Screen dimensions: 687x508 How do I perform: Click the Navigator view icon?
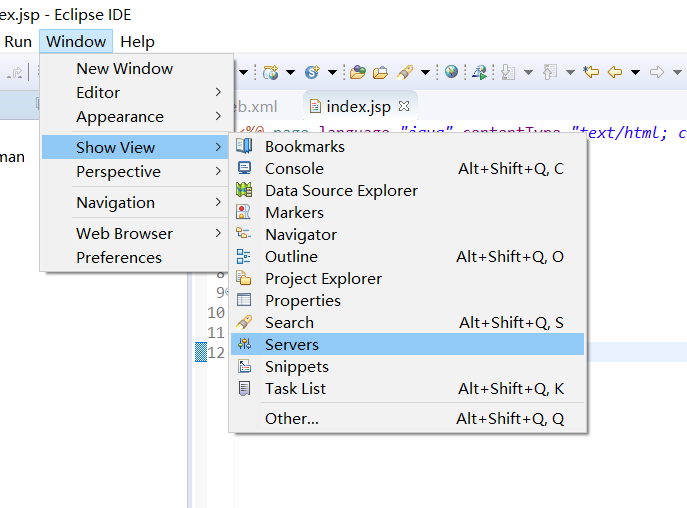tap(244, 233)
